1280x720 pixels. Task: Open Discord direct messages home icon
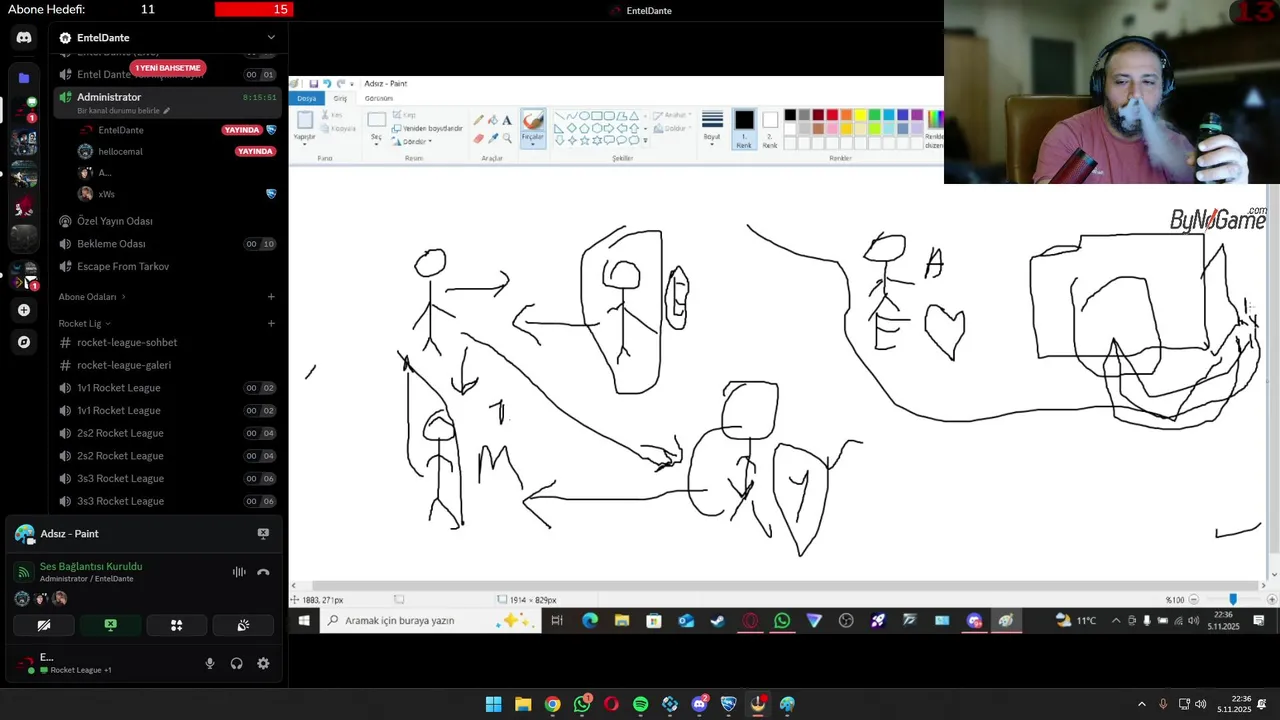(x=24, y=38)
